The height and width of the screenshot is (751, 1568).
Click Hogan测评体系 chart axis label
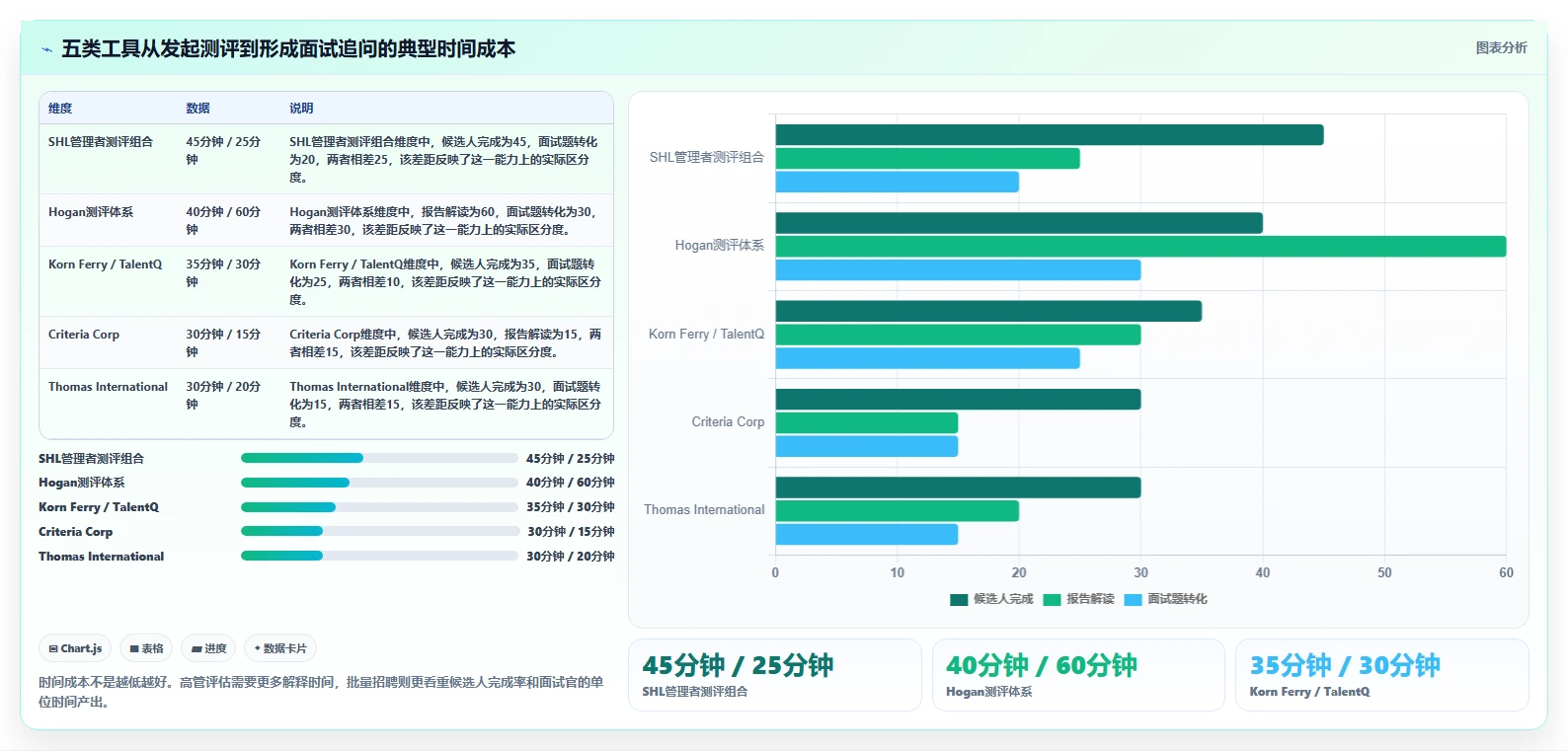pyautogui.click(x=719, y=245)
